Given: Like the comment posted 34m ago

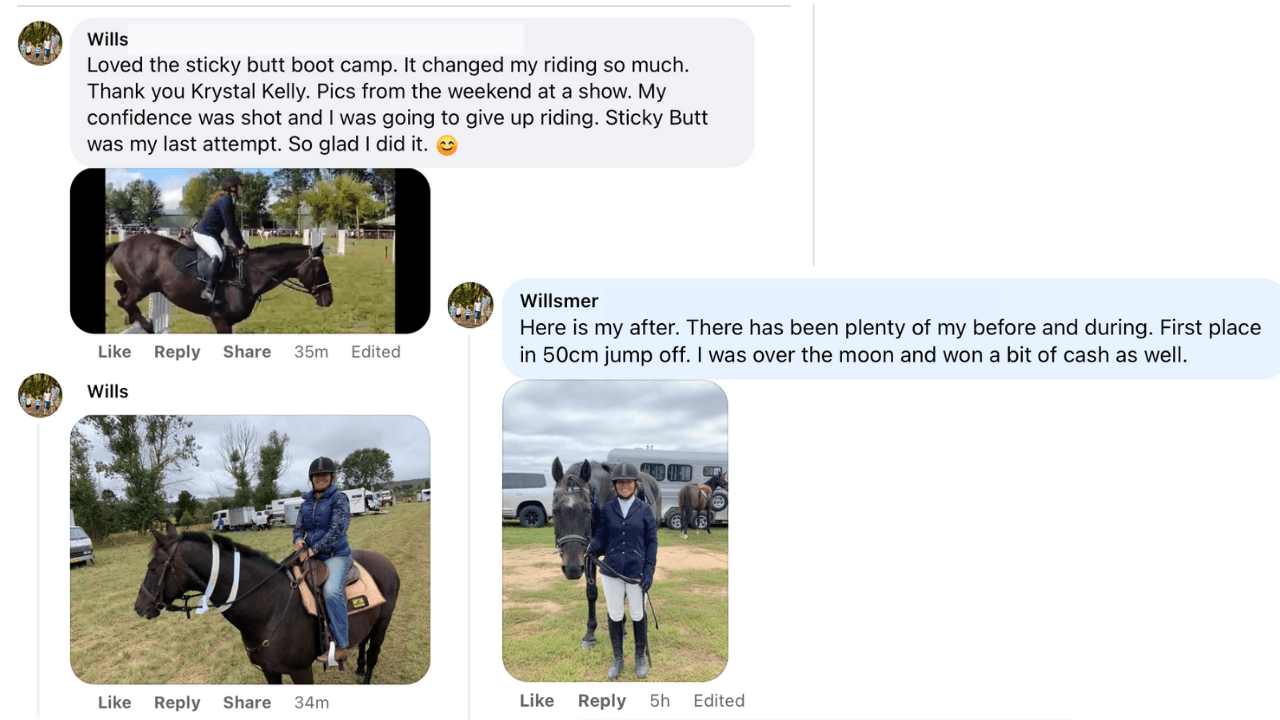Looking at the screenshot, I should (x=114, y=703).
